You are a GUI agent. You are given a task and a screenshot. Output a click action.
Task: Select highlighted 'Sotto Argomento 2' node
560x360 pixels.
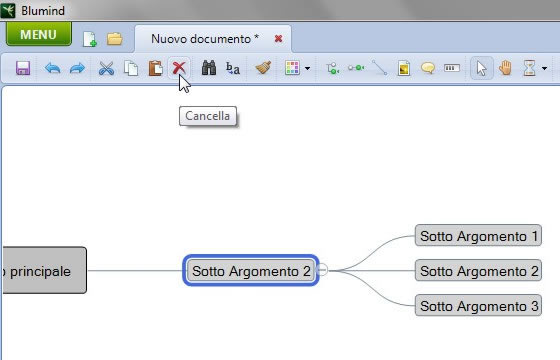(251, 270)
